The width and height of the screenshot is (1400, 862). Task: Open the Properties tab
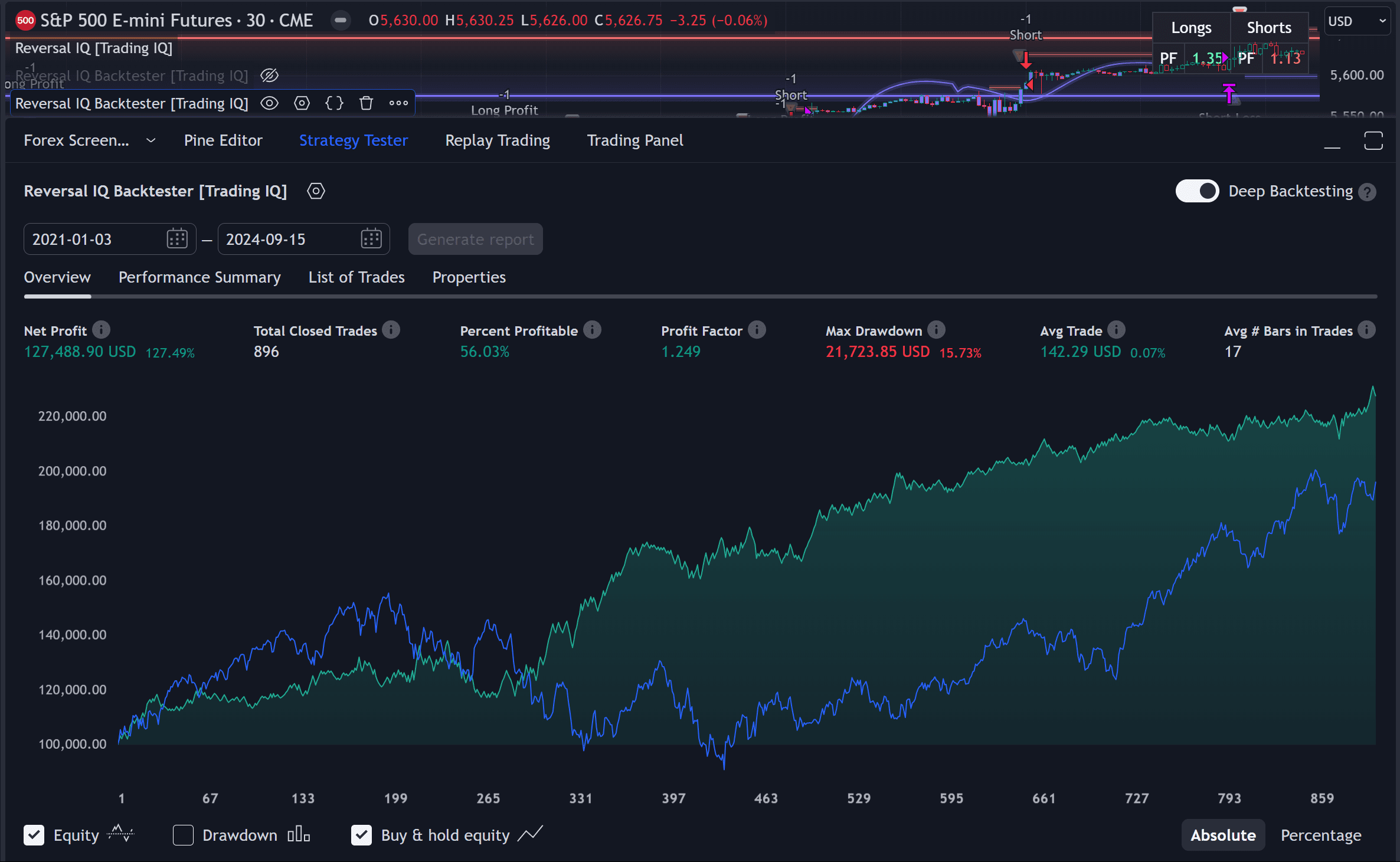[x=469, y=277]
